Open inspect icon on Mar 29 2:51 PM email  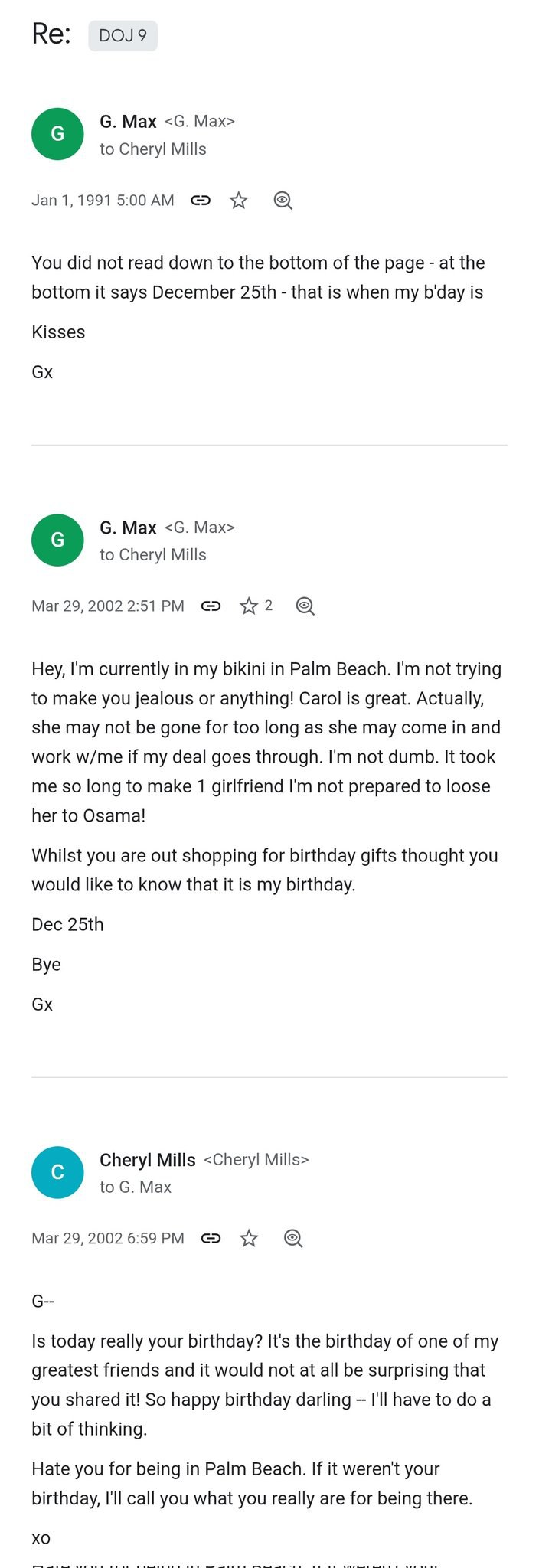pos(305,606)
